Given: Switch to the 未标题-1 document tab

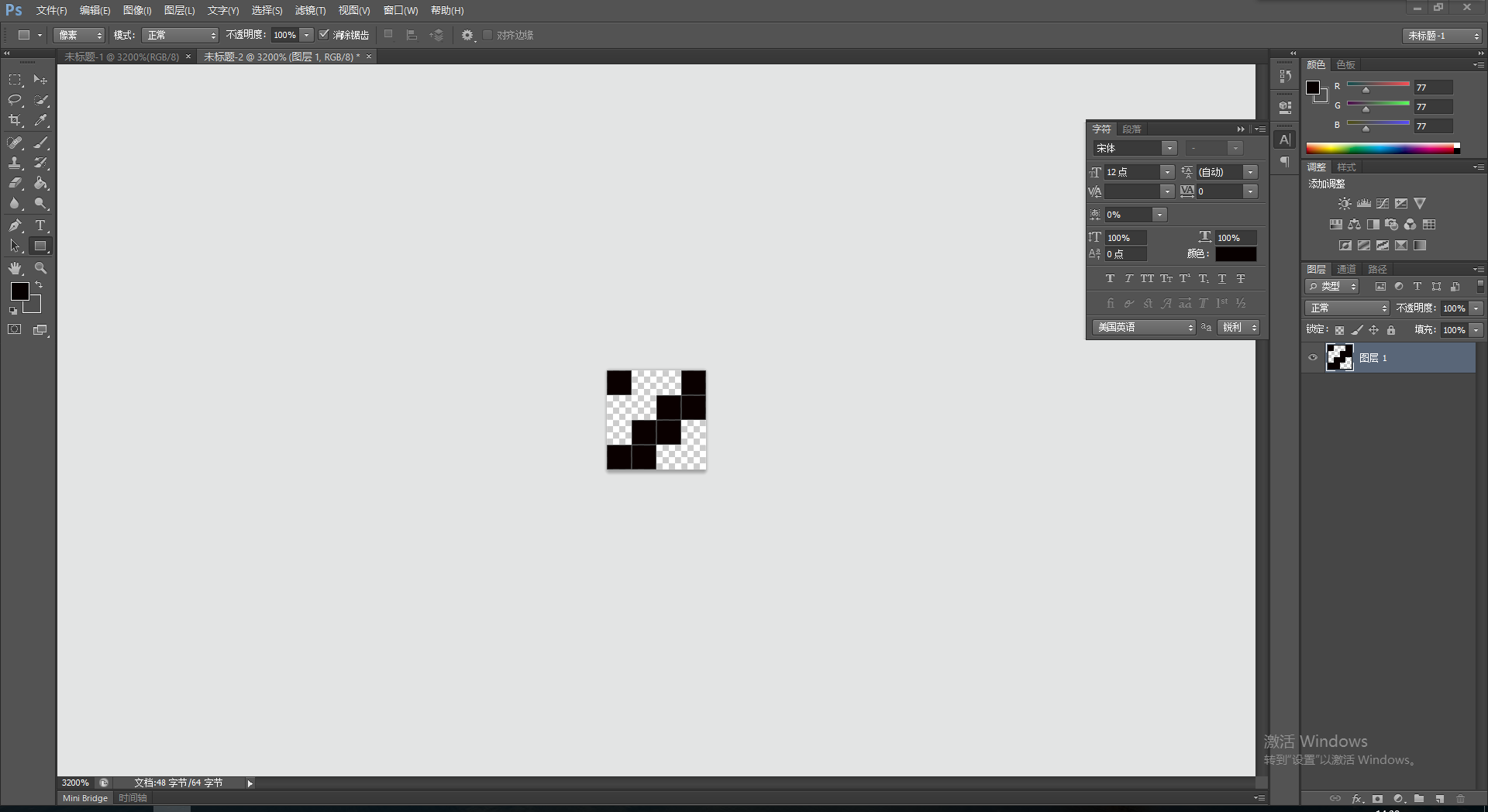Looking at the screenshot, I should (x=122, y=57).
